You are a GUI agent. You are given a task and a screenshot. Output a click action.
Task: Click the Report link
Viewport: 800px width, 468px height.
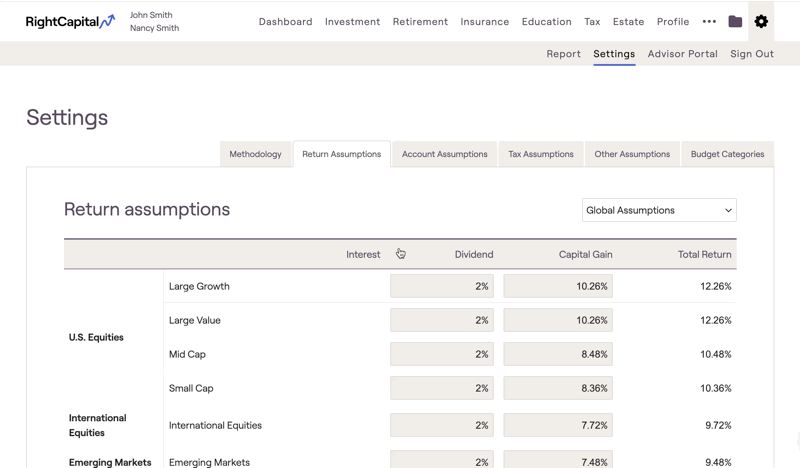[563, 54]
